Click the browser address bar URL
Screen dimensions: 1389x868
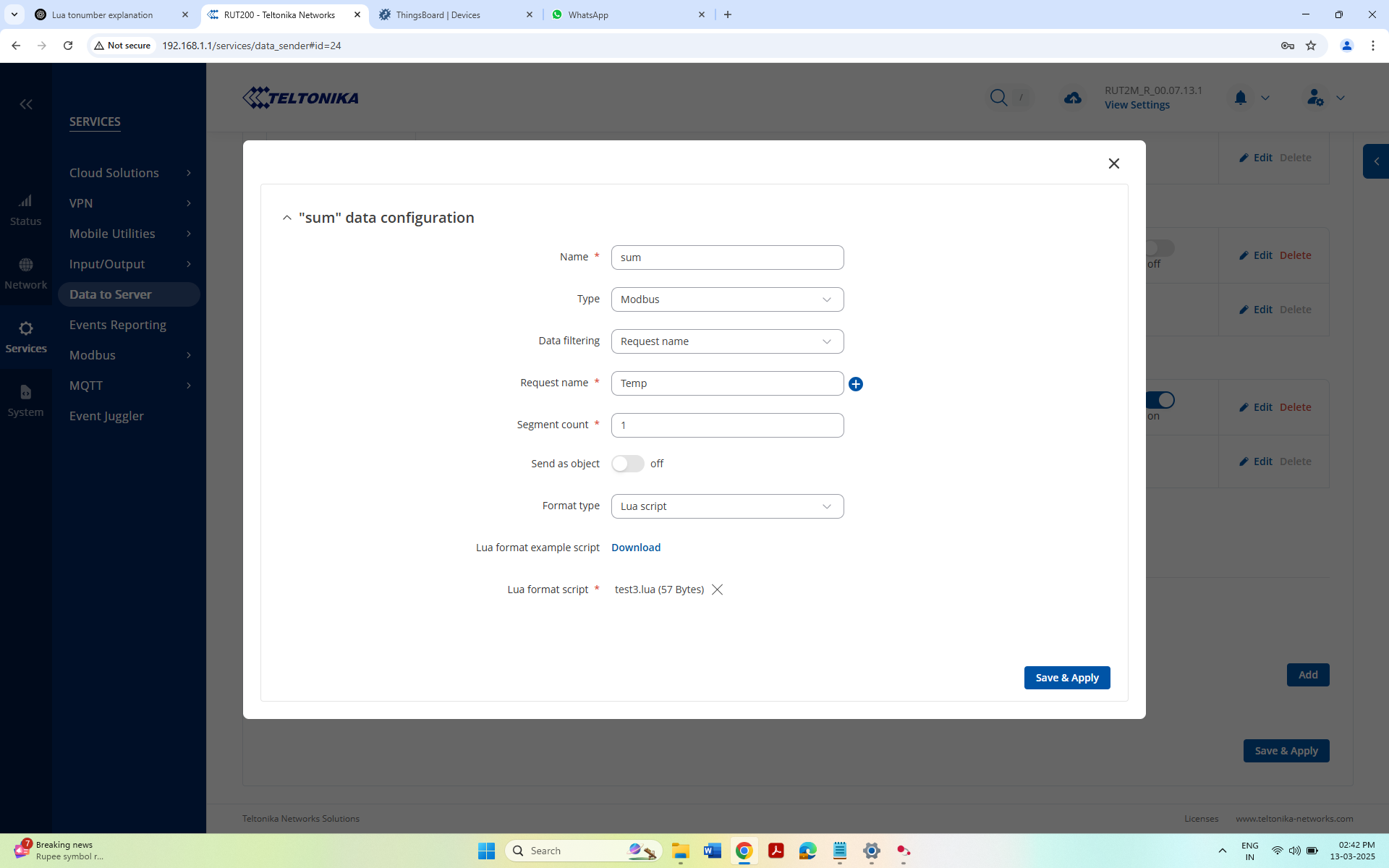252,46
